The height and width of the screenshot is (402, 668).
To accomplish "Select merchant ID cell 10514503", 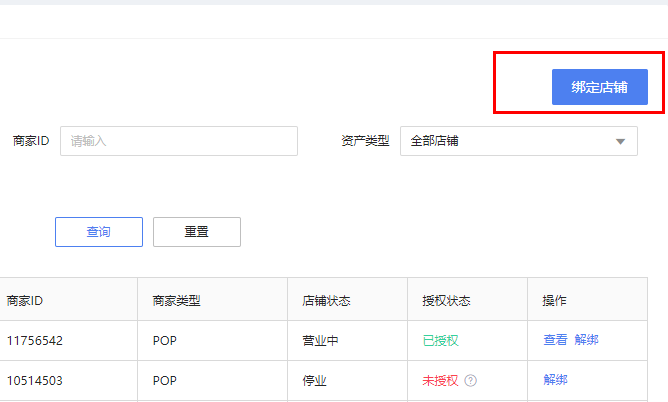I will tap(35, 380).
